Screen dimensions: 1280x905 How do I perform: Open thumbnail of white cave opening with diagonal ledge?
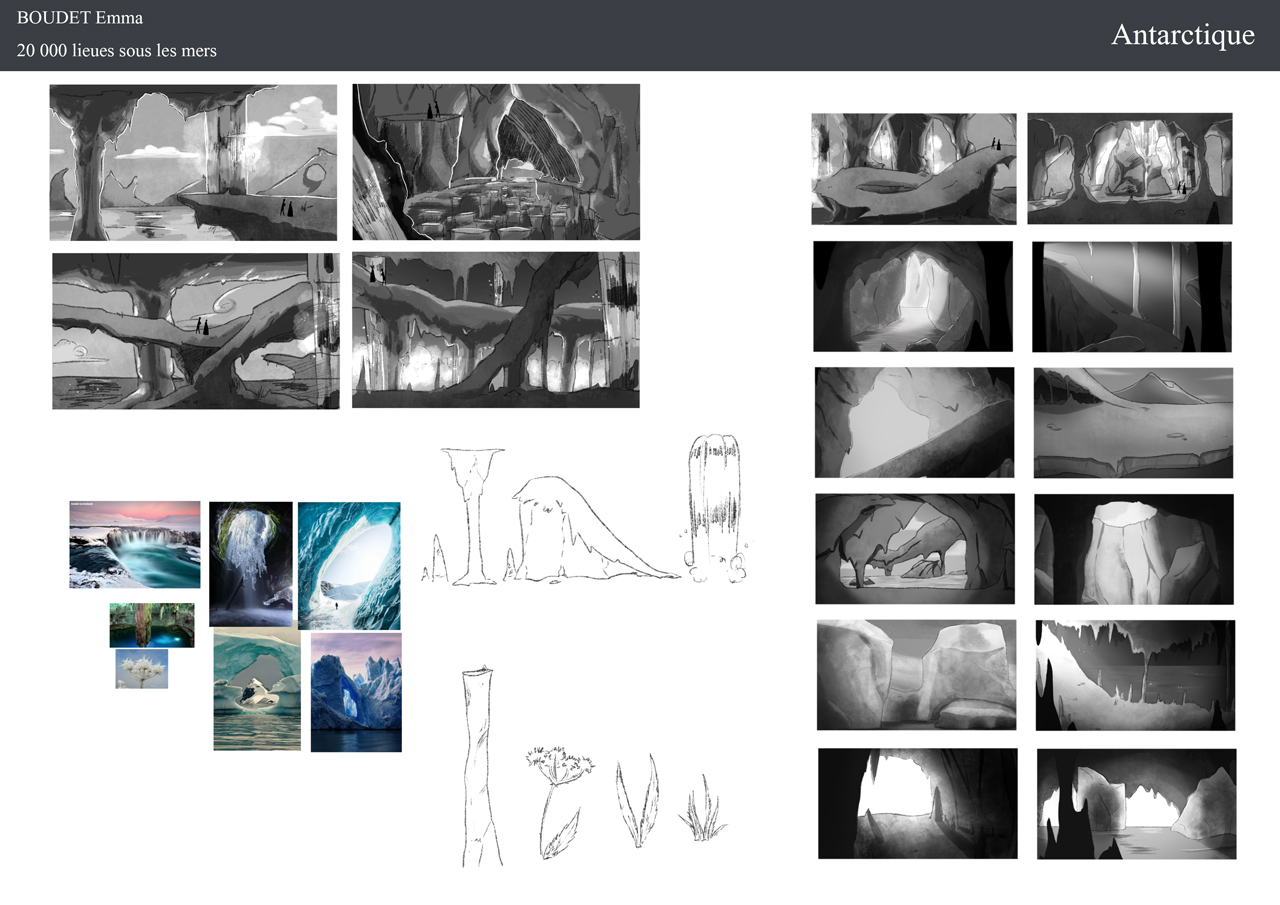point(914,422)
